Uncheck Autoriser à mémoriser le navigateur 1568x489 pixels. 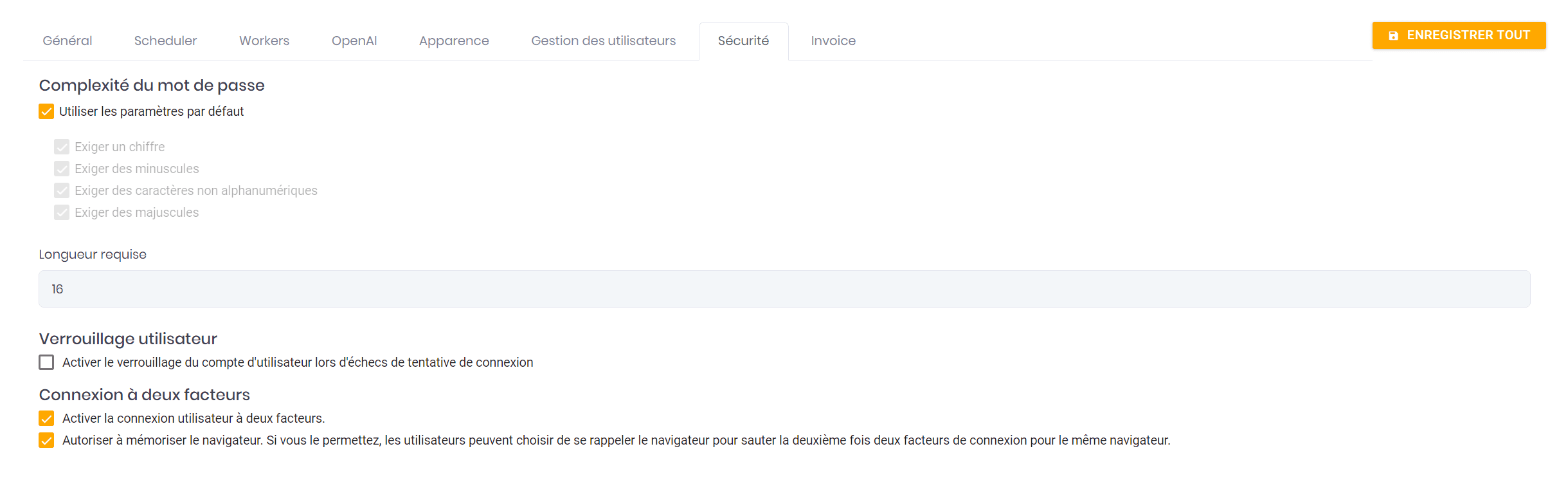pos(46,440)
